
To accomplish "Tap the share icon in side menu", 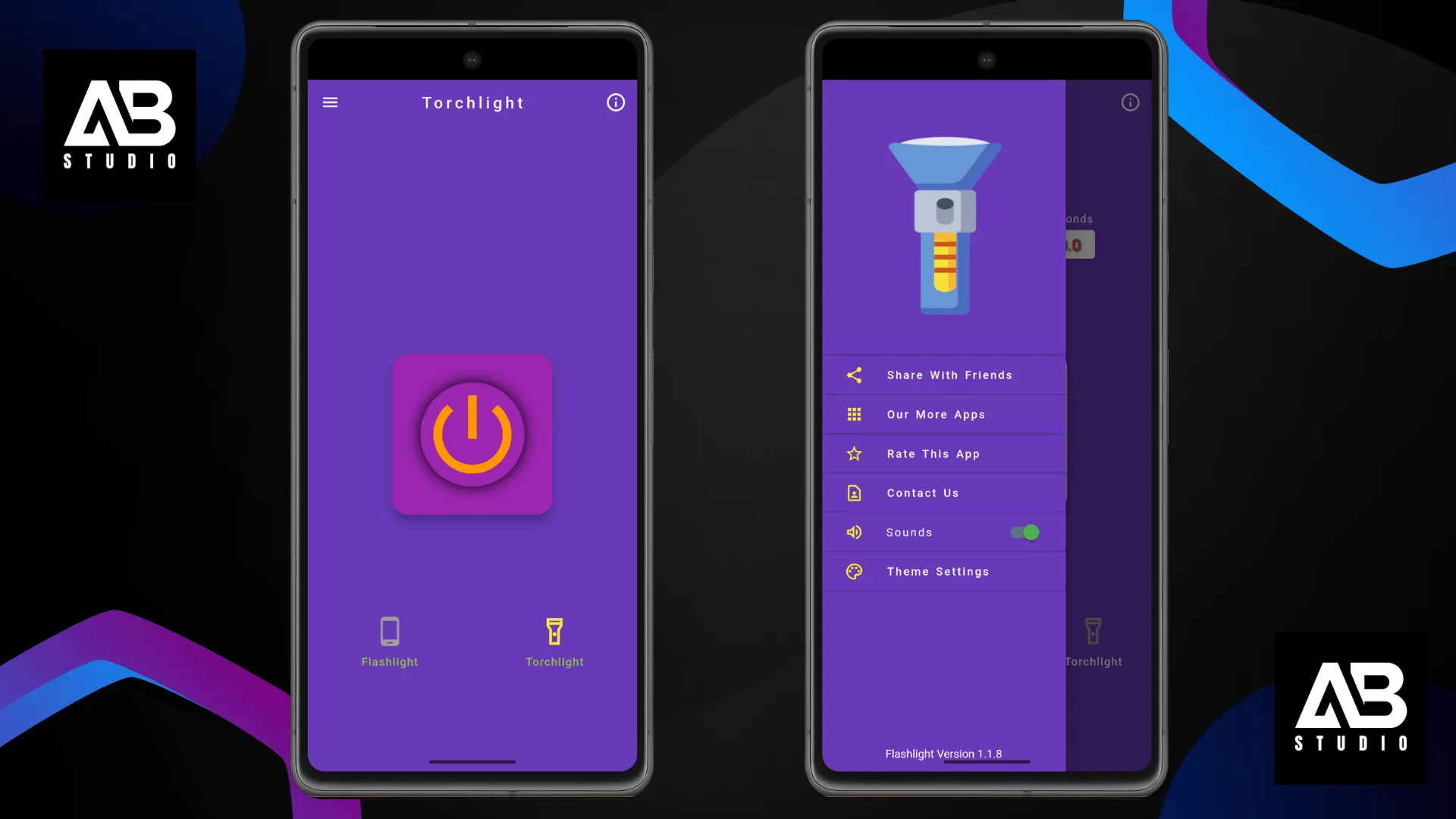I will click(854, 375).
